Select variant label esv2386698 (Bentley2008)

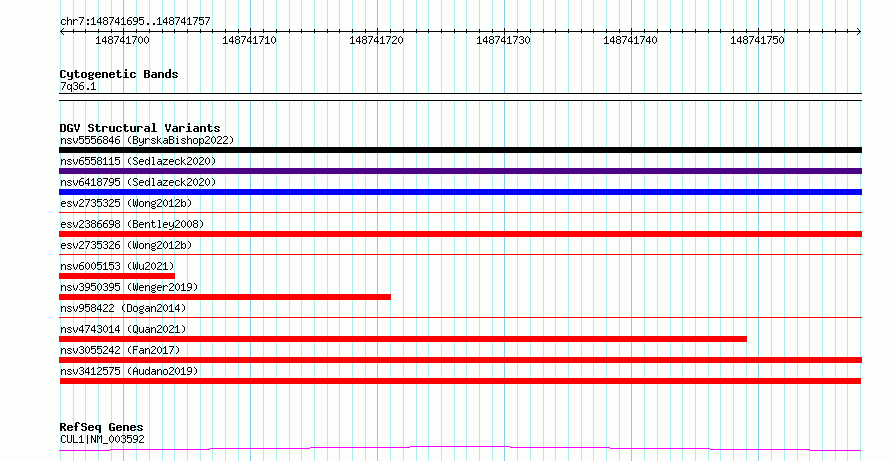pos(132,224)
